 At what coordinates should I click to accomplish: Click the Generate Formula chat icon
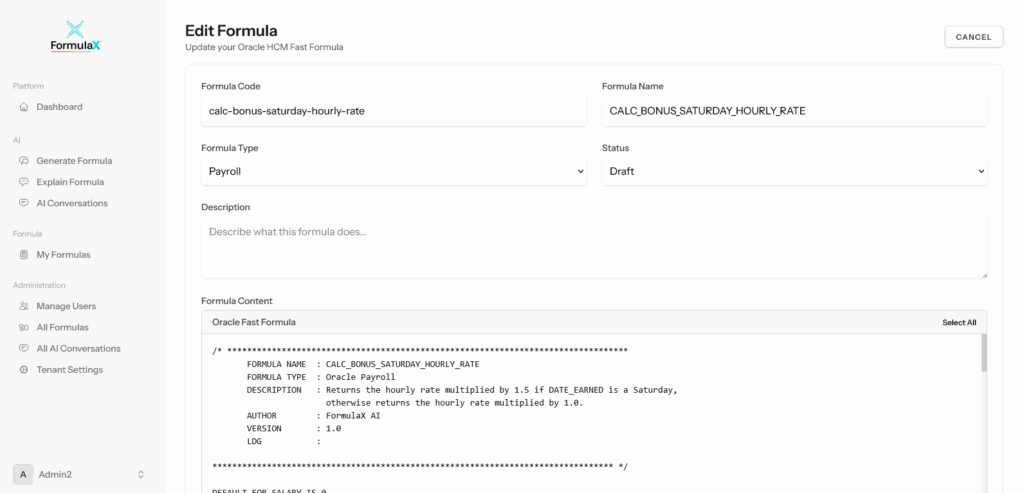[x=24, y=161]
